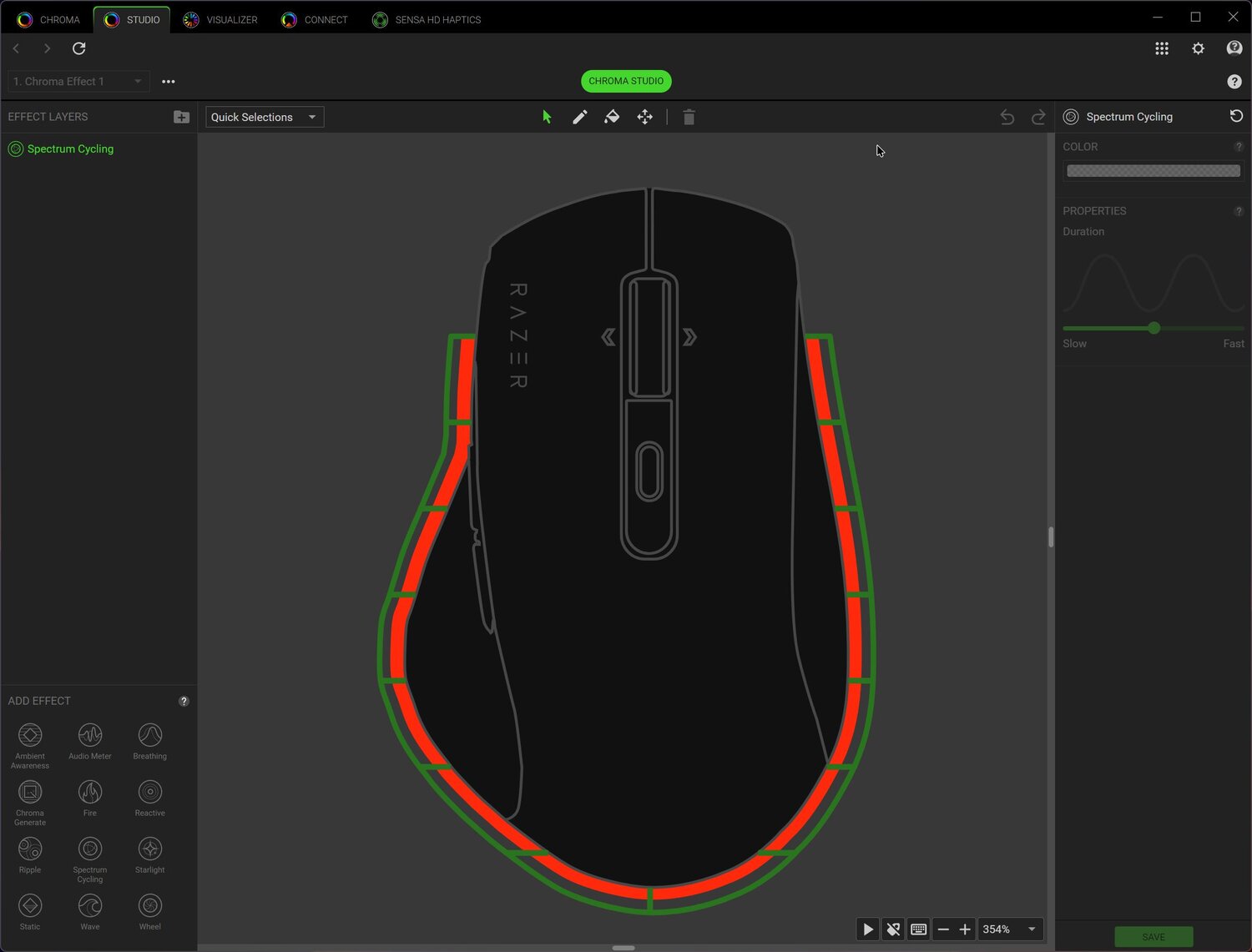Screen dimensions: 1252x952
Task: Open the feedback headset icon
Action: (x=1234, y=48)
